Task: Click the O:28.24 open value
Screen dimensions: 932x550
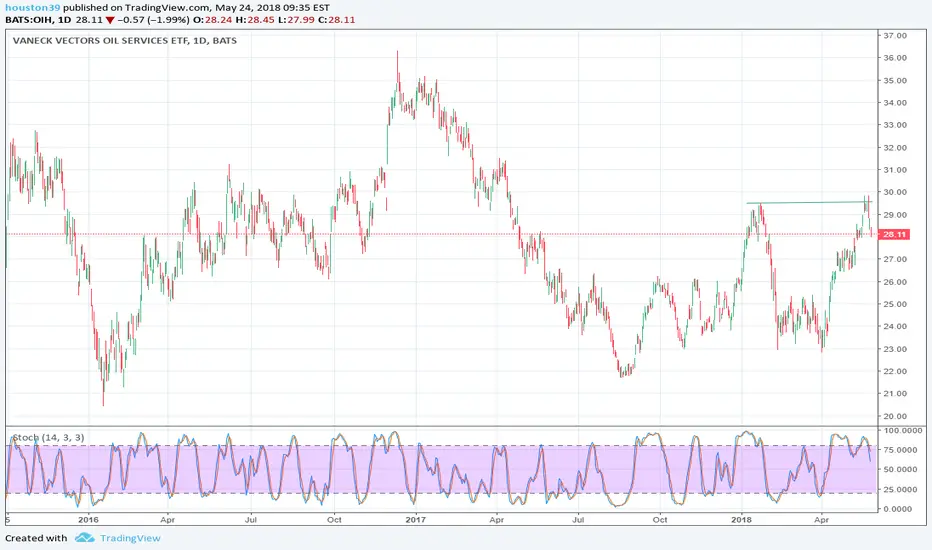Action: [x=212, y=20]
